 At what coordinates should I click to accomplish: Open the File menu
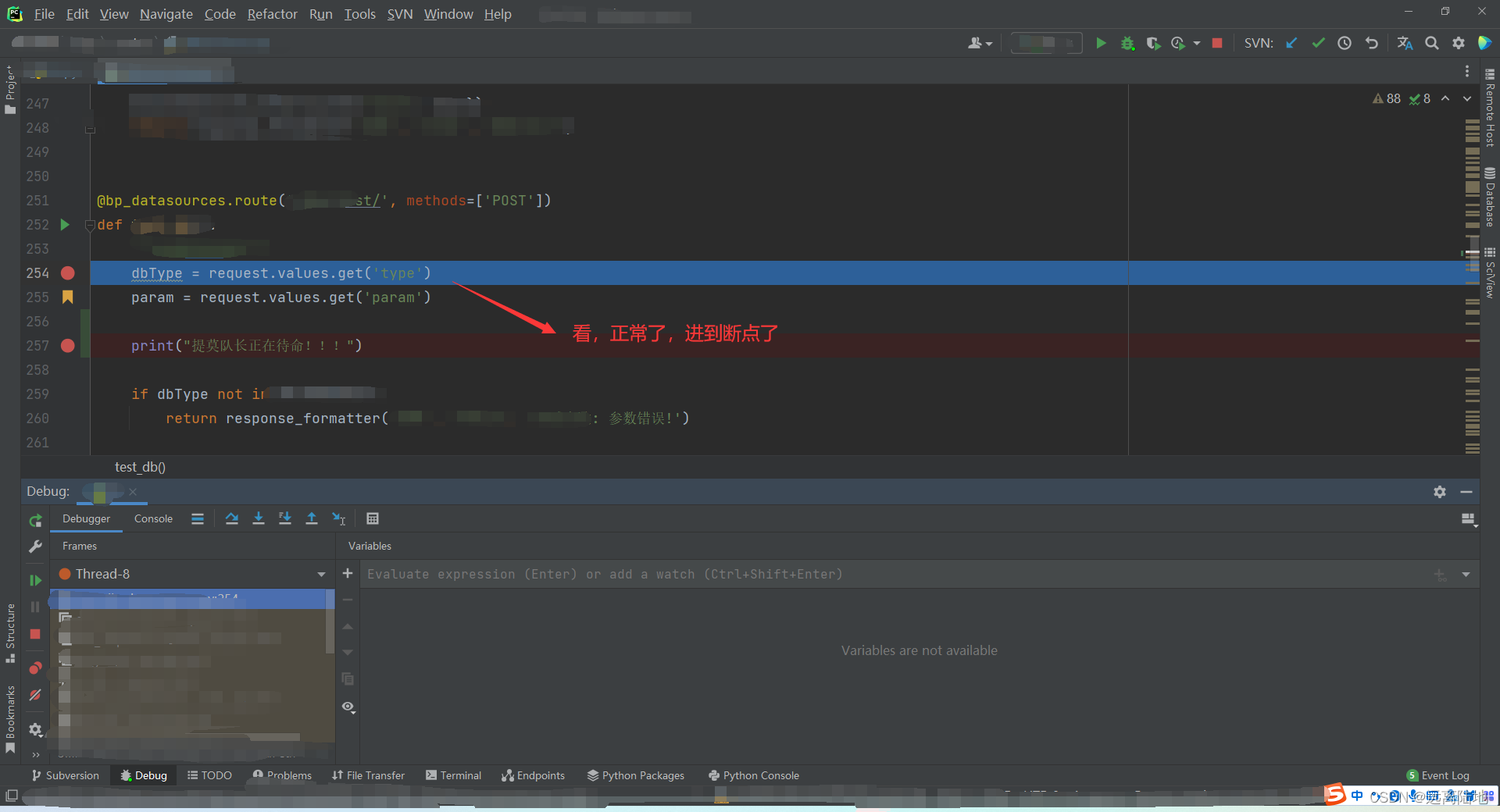45,14
